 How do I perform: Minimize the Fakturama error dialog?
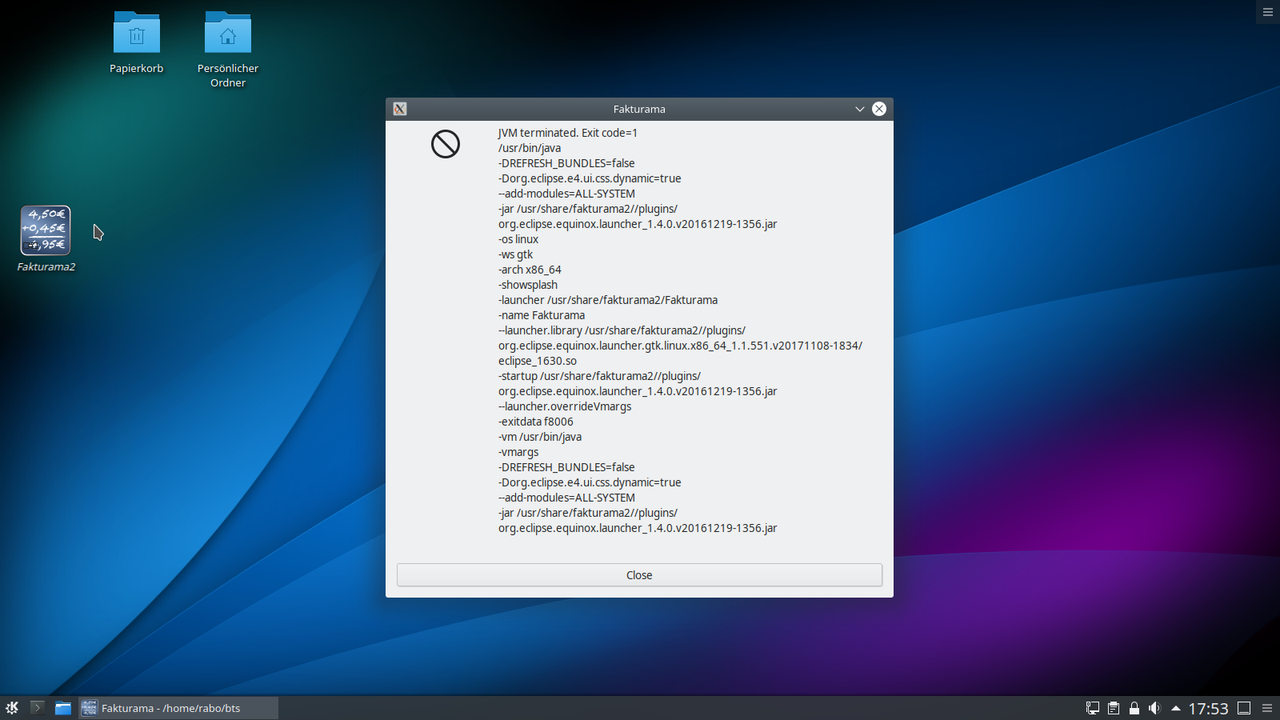pos(859,109)
